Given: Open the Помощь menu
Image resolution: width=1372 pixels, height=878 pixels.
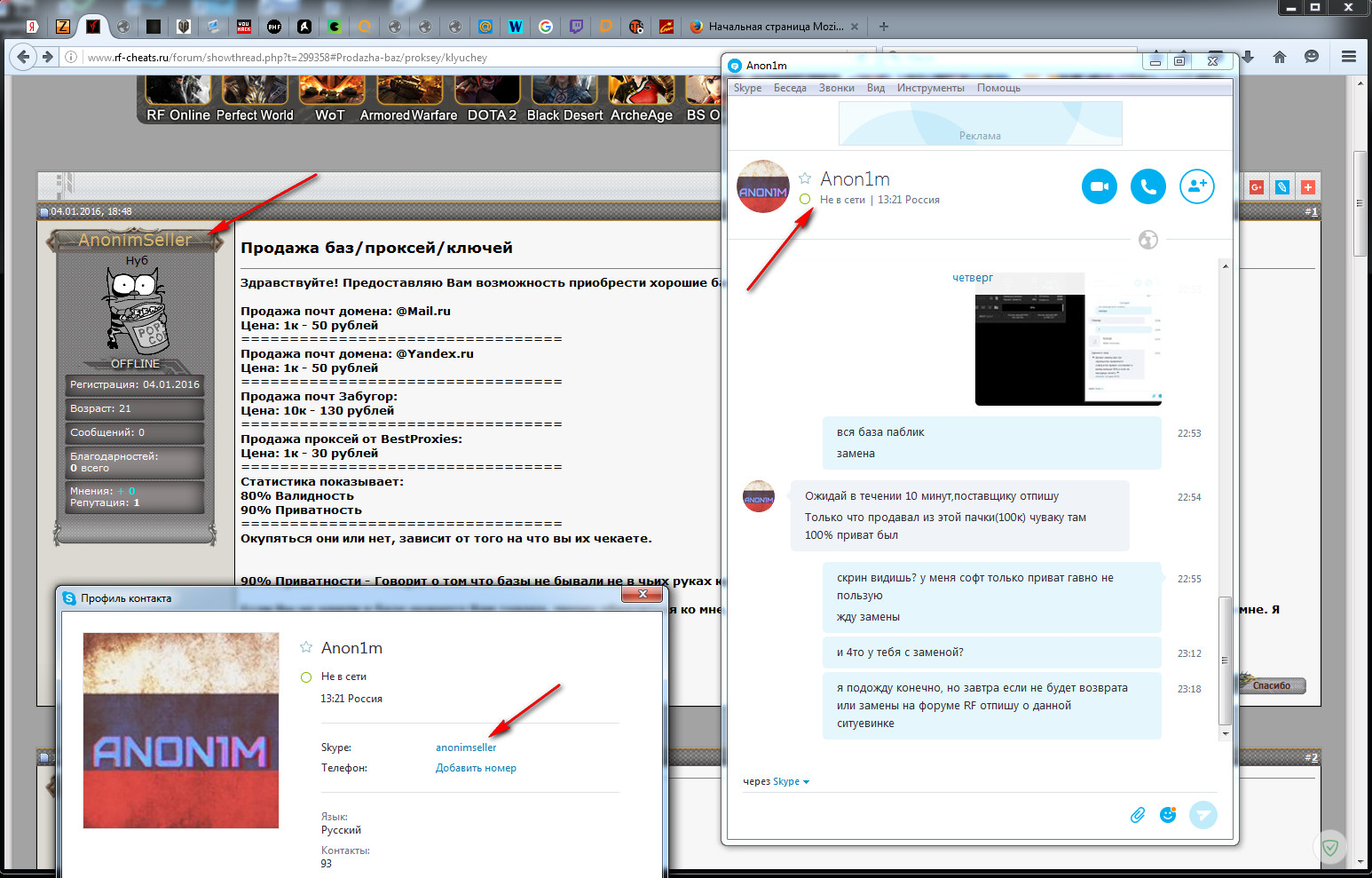Looking at the screenshot, I should (998, 88).
